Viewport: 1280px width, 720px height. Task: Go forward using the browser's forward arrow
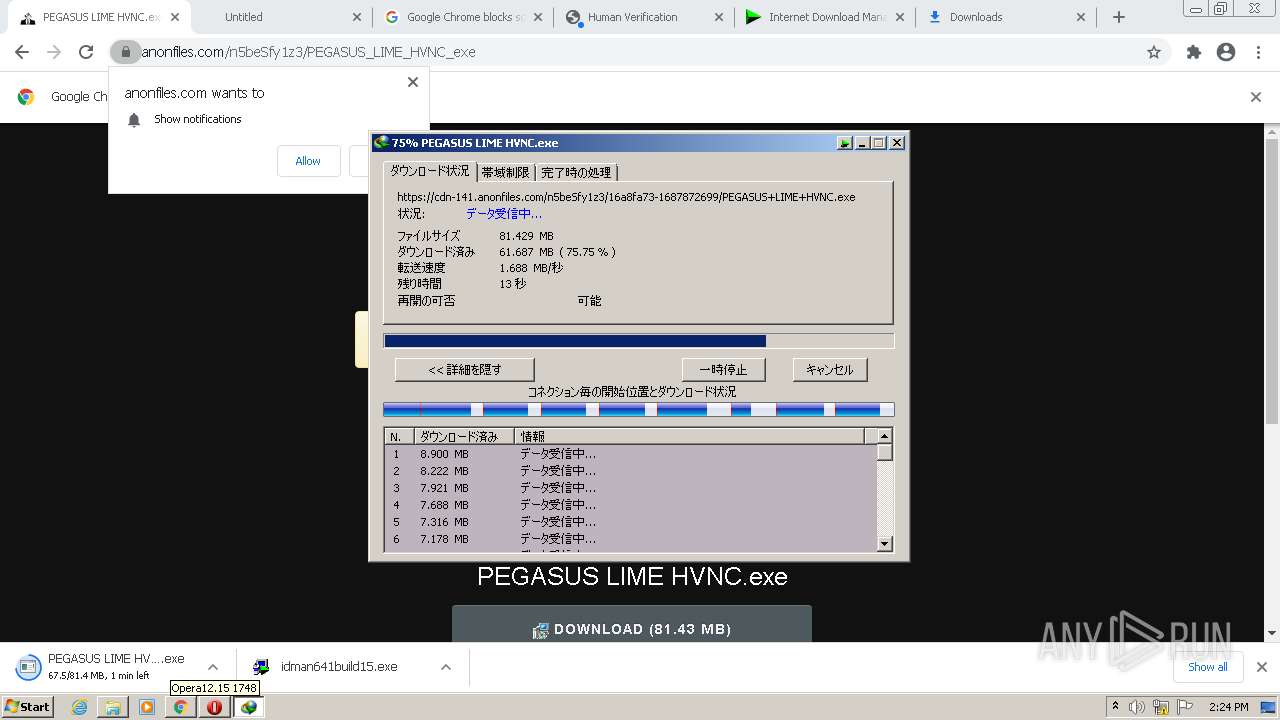tap(54, 52)
